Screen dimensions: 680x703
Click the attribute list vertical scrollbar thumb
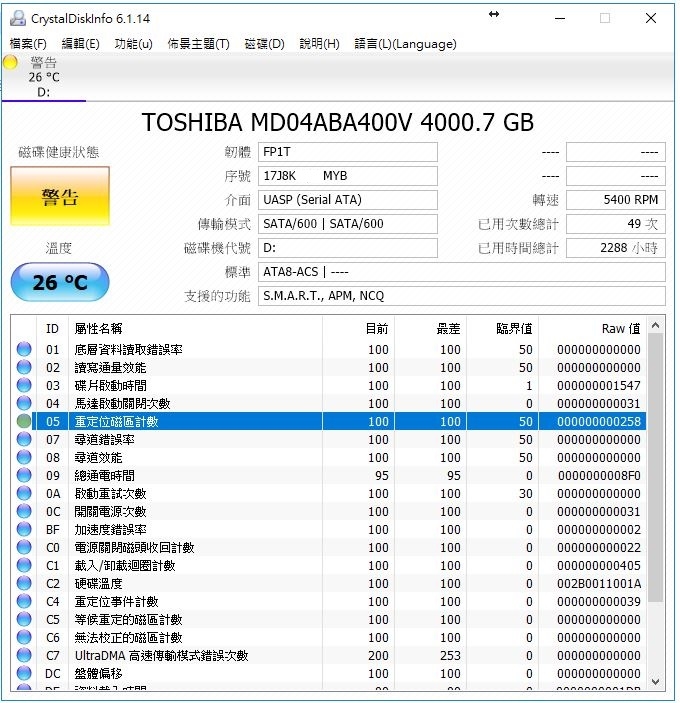pos(655,468)
